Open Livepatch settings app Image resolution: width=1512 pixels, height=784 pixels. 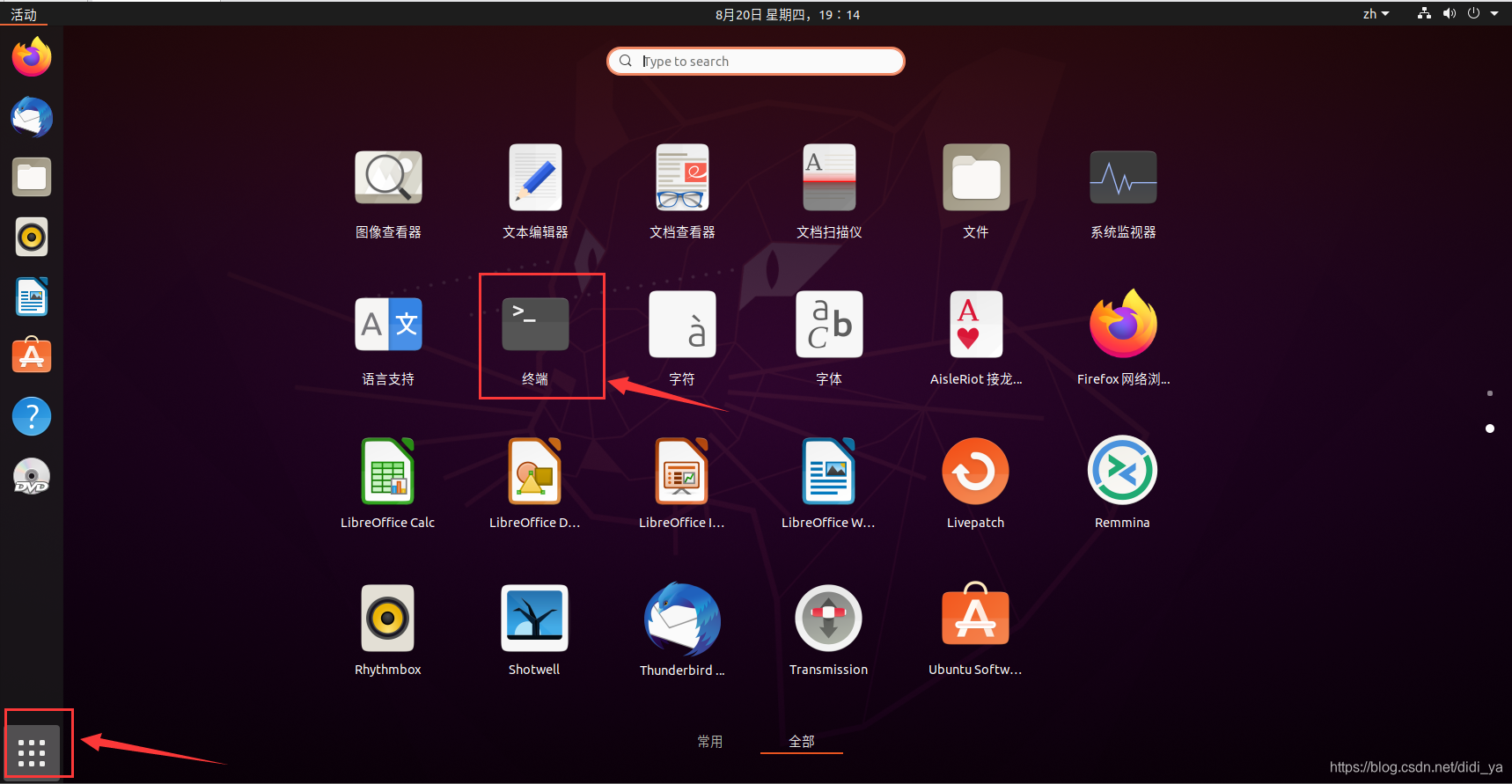tap(976, 483)
